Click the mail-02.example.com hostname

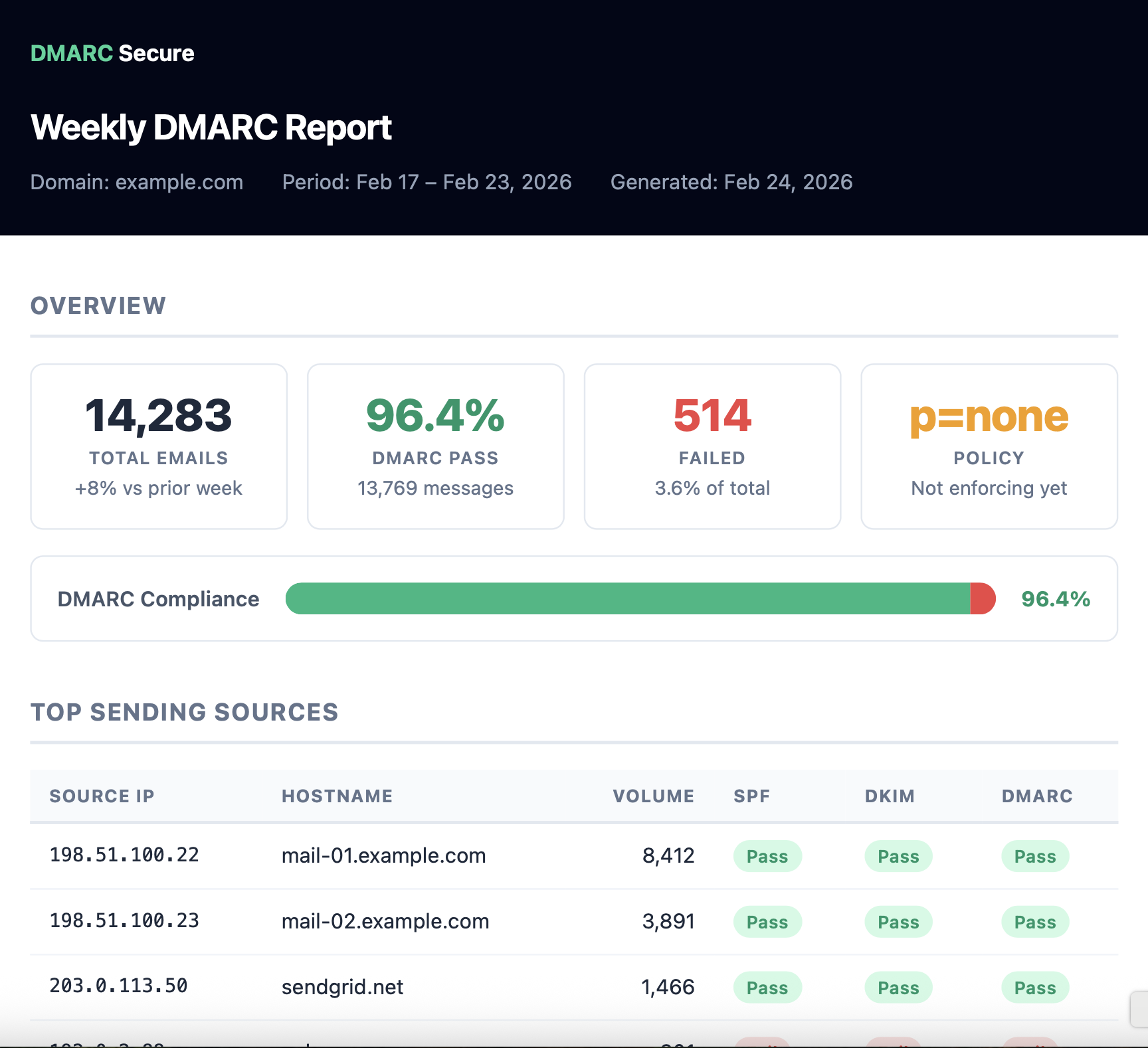(x=385, y=921)
